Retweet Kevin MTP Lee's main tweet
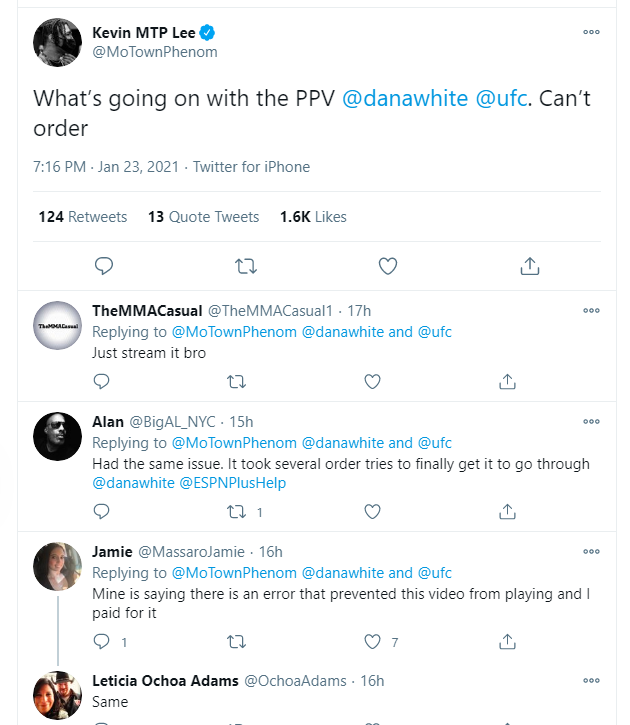Viewport: 630px width, 725px height. [245, 265]
